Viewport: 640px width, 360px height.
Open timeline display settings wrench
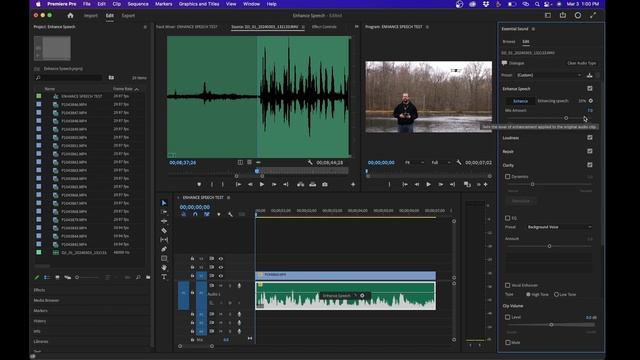click(231, 214)
